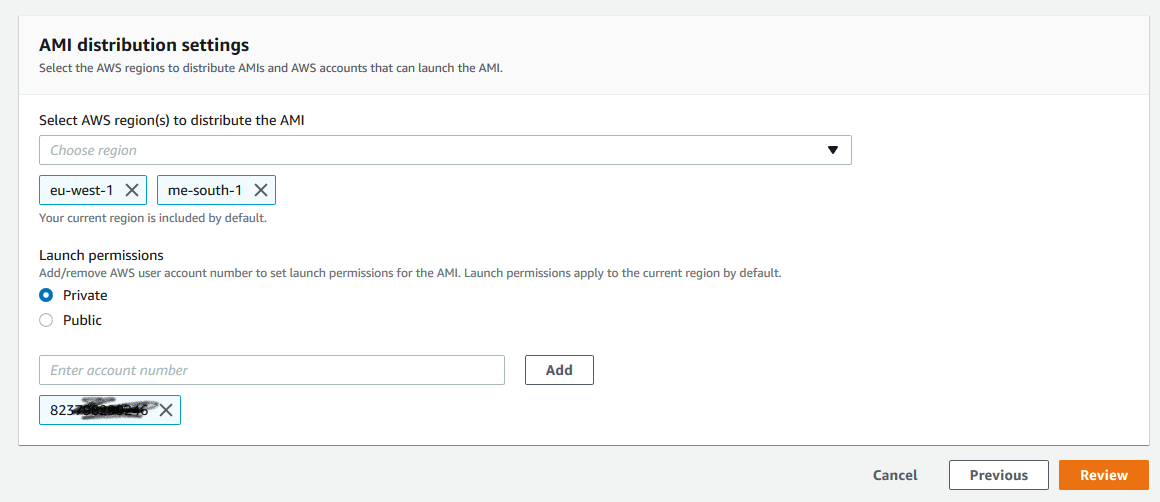Focus the Enter account number field
The height and width of the screenshot is (502, 1160).
pyautogui.click(x=271, y=370)
